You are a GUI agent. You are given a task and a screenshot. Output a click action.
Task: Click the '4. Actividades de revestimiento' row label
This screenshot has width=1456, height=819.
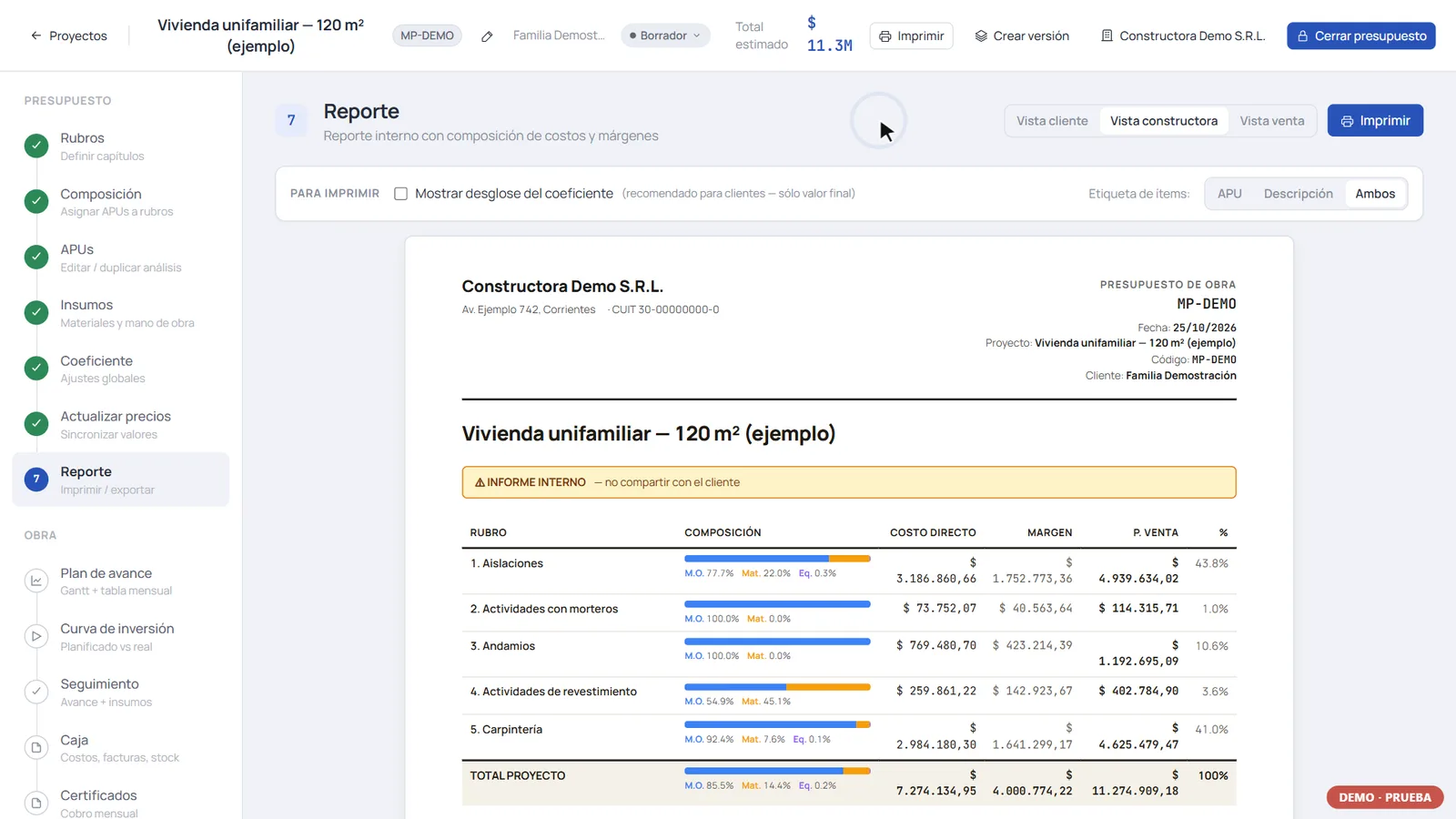click(x=553, y=692)
